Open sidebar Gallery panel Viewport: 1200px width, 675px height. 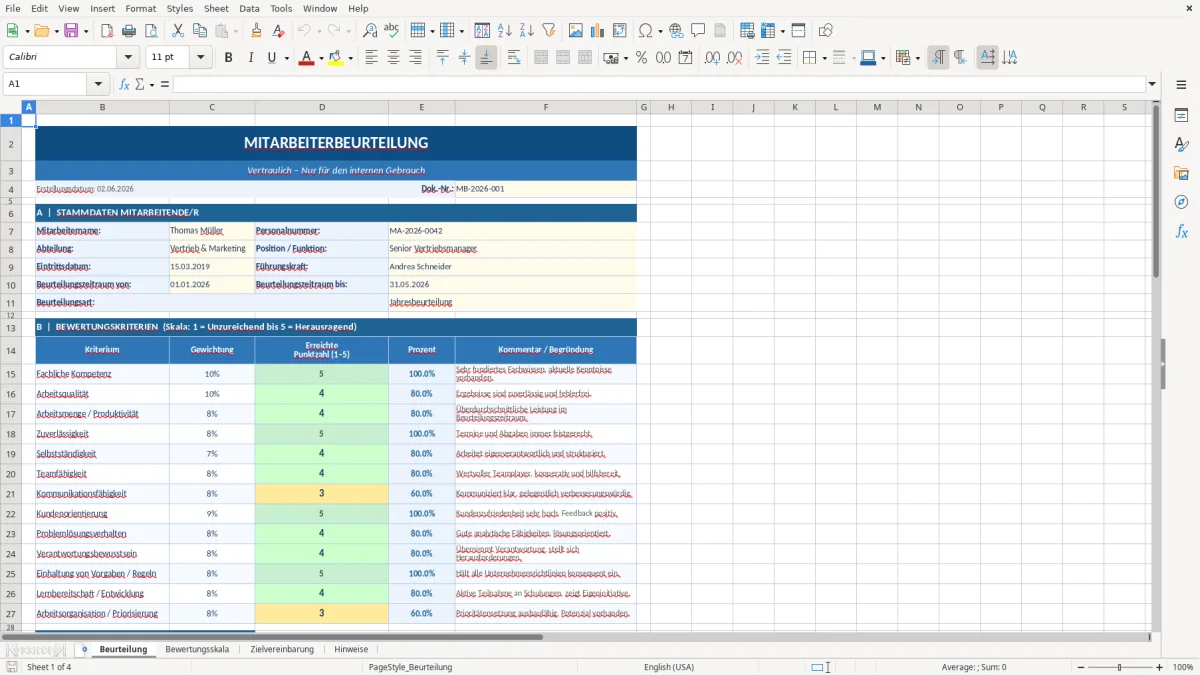coord(1181,173)
